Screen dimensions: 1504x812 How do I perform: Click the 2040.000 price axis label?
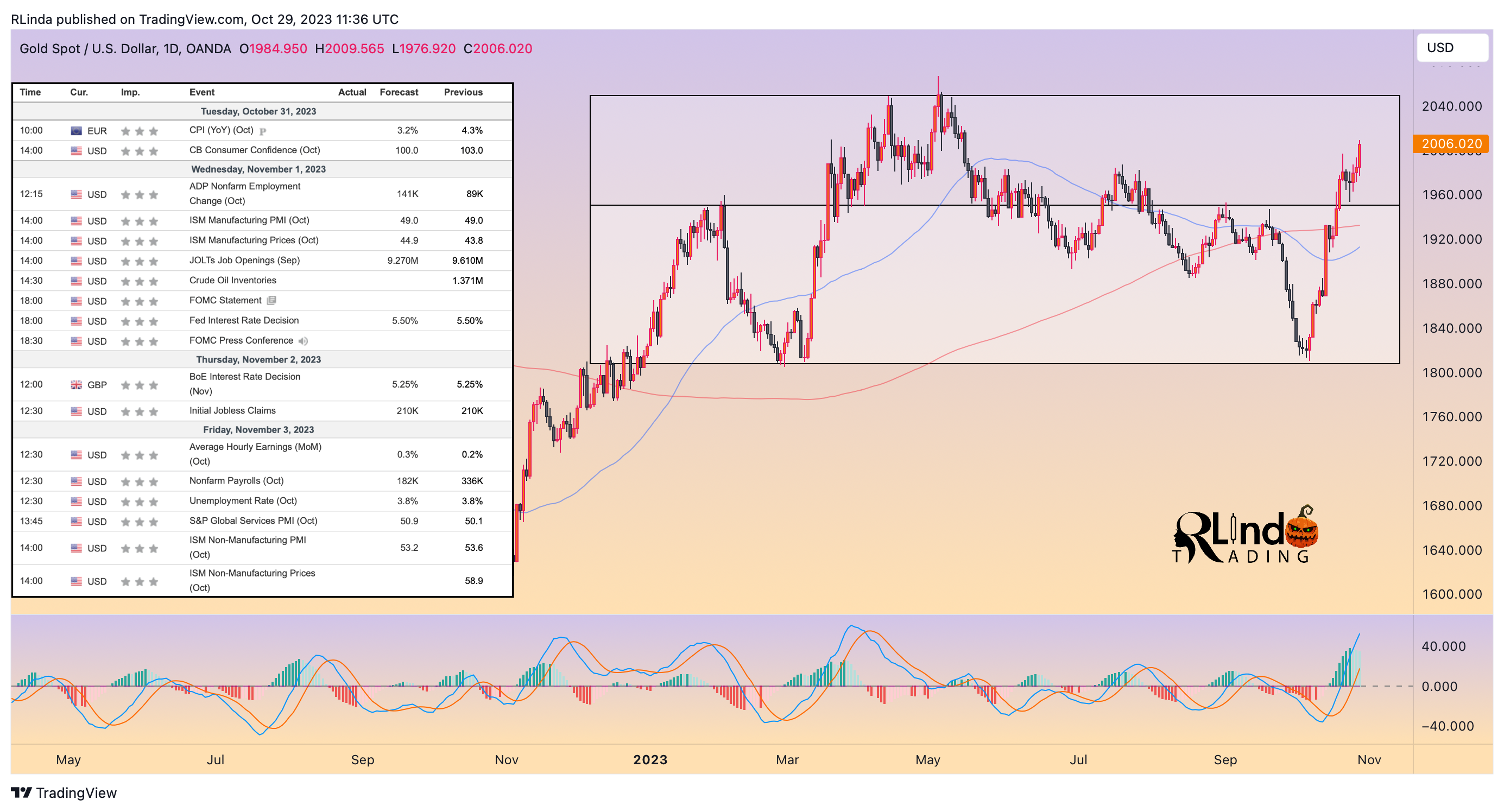tap(1451, 106)
